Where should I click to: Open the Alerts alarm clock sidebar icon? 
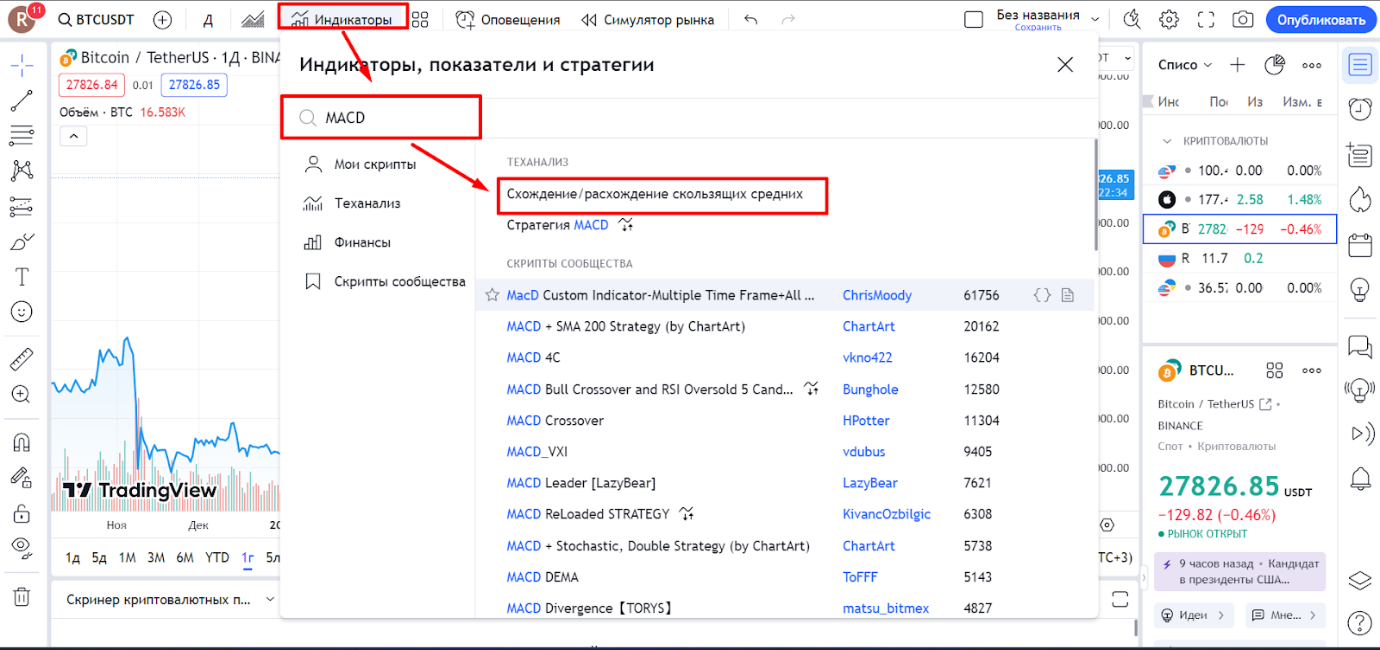1359,108
